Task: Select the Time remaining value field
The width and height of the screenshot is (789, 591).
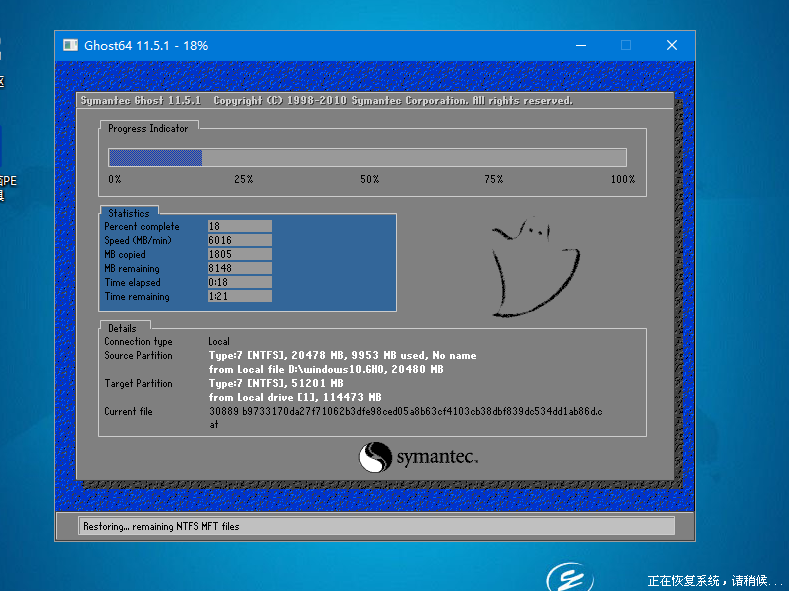Action: click(x=240, y=296)
